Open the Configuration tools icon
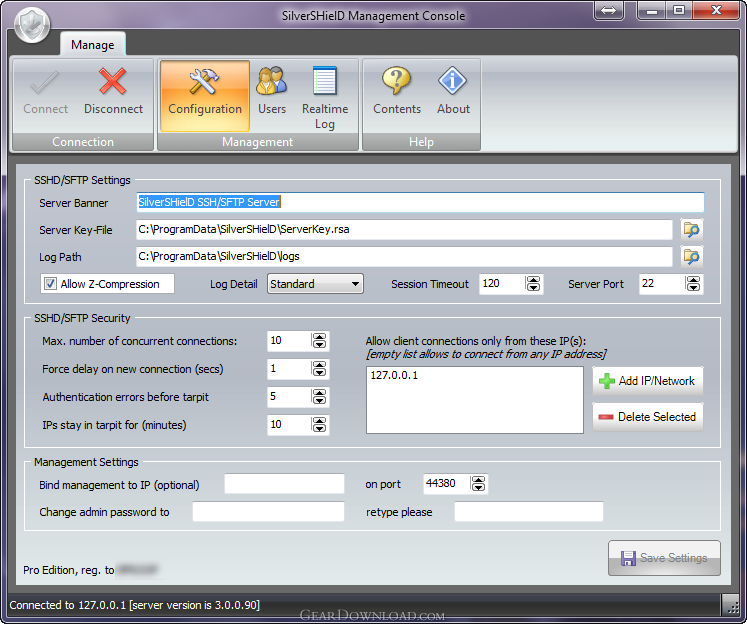Screen dimensions: 747x624 pos(204,81)
